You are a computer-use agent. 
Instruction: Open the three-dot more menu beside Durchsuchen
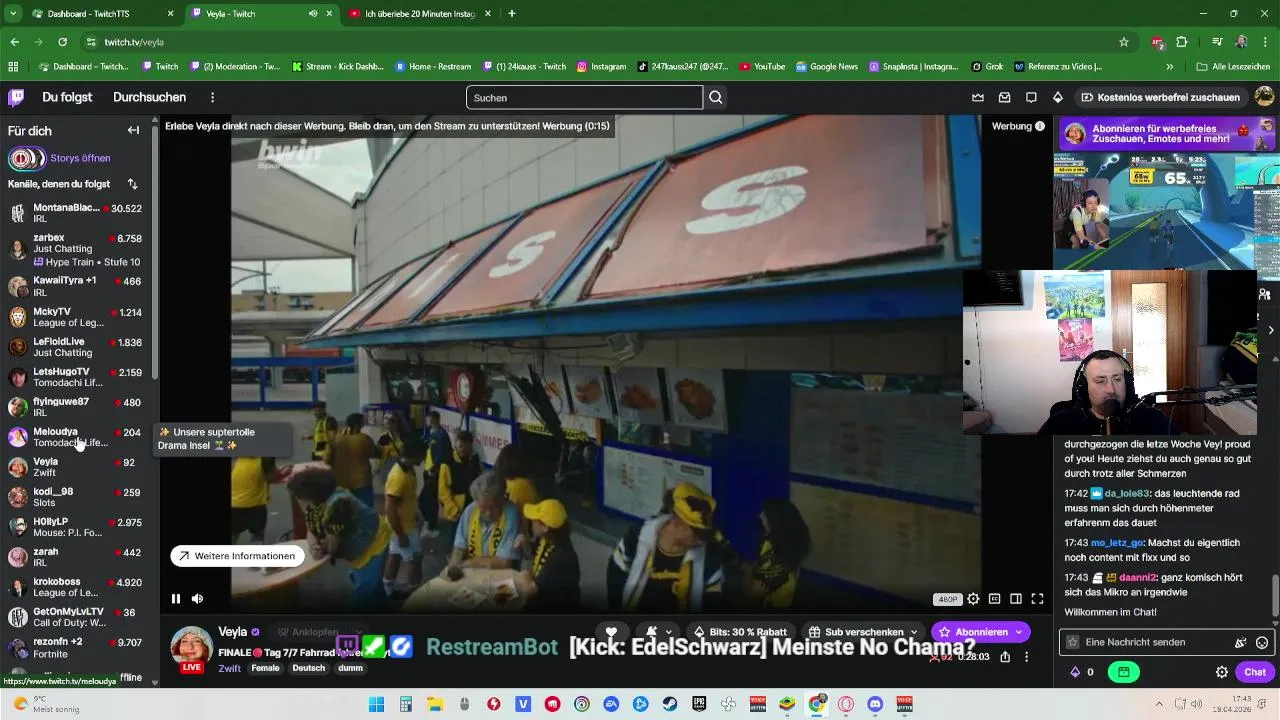click(212, 97)
